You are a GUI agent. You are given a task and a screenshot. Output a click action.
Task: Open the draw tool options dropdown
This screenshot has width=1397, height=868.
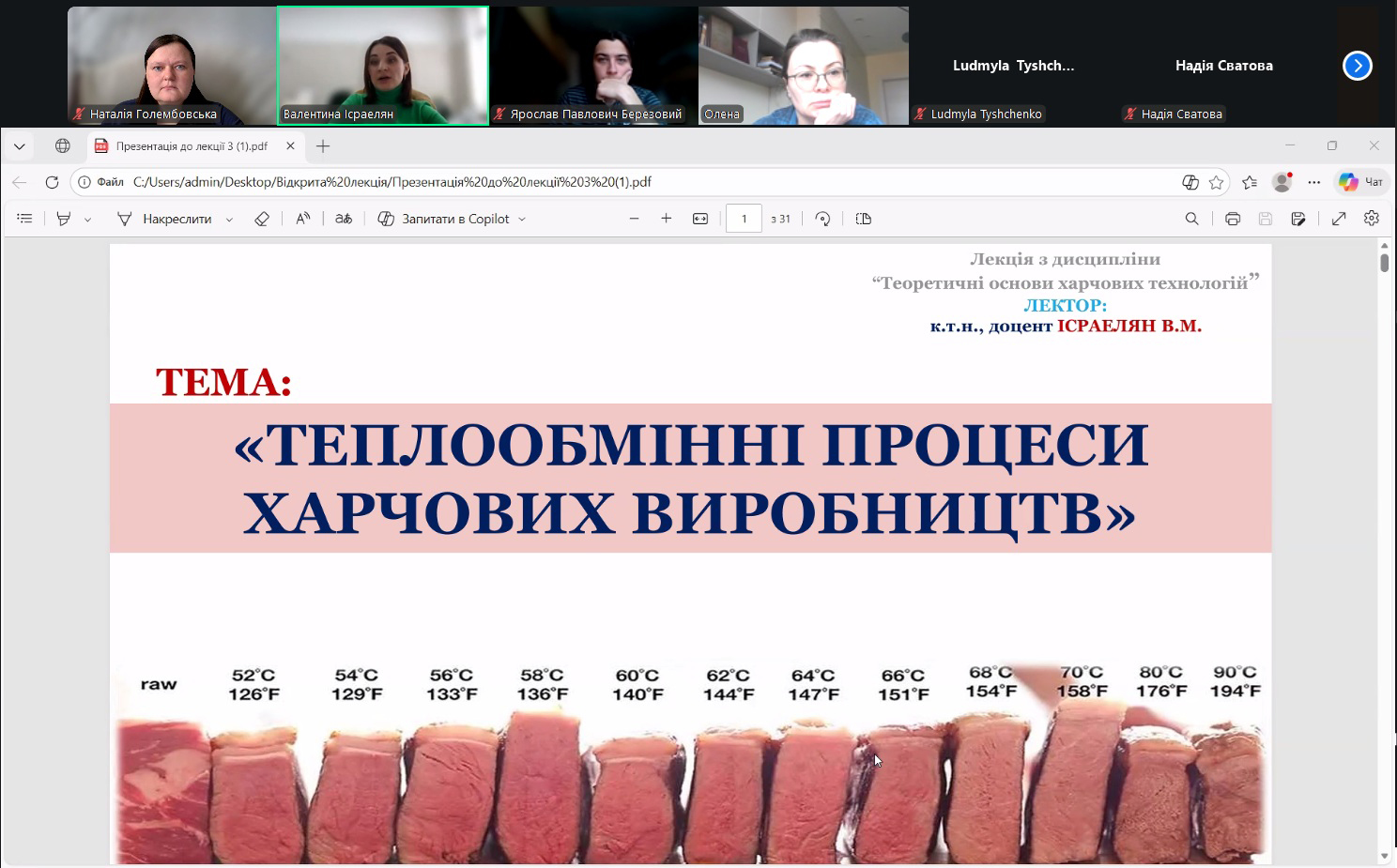pyautogui.click(x=229, y=220)
